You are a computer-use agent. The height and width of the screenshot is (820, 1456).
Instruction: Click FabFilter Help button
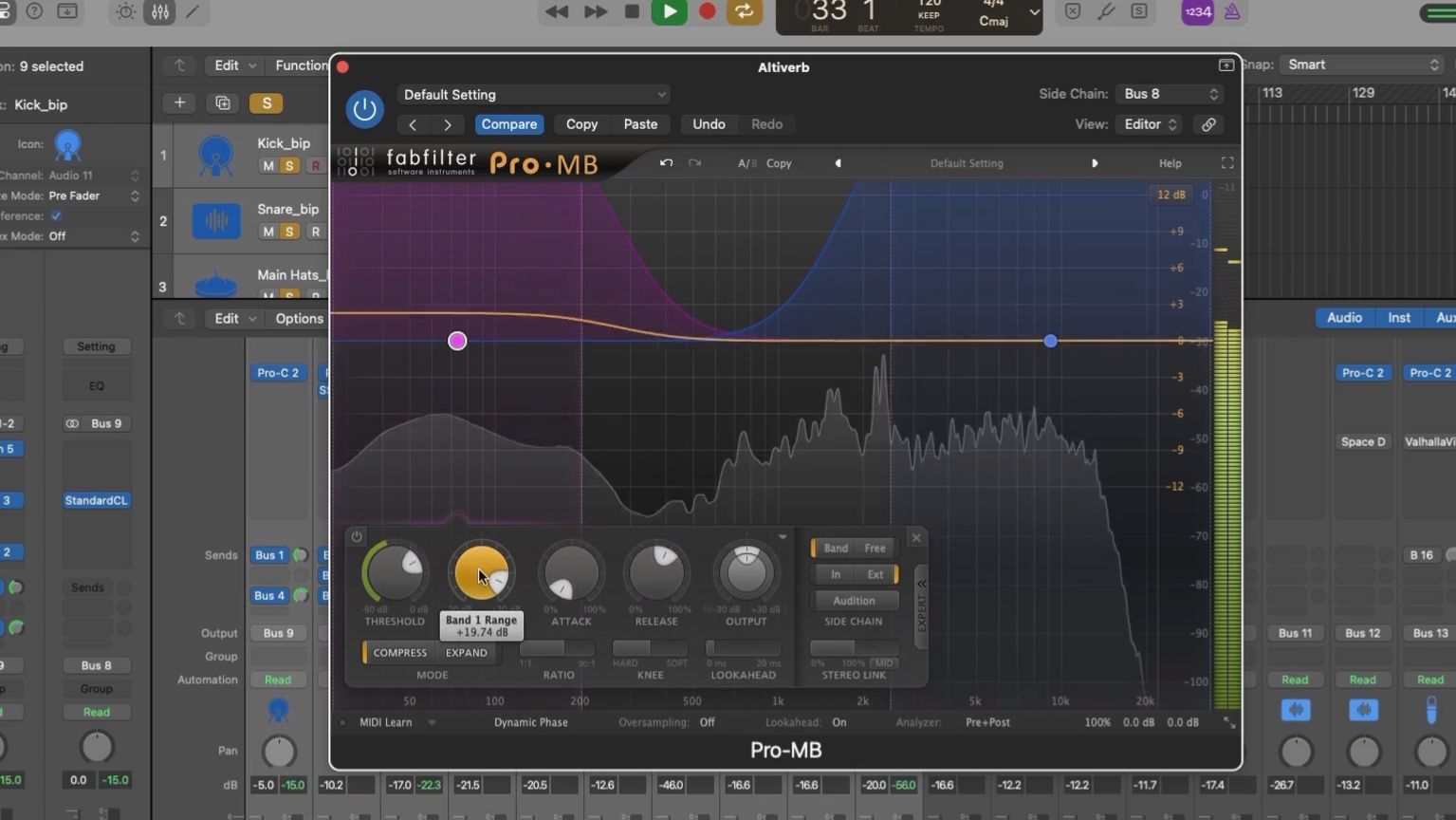point(1170,163)
